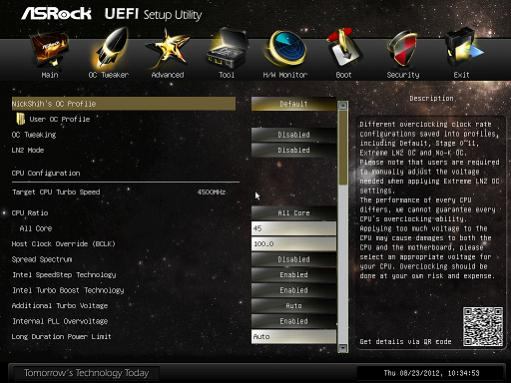Select the Spread Spectrum label
This screenshot has height=383, width=511.
point(42,259)
